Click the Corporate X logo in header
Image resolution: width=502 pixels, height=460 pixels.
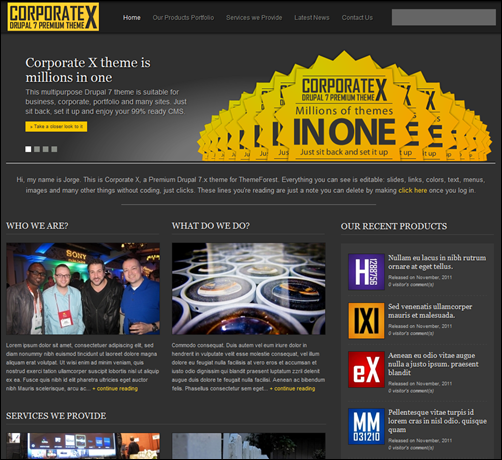click(x=53, y=17)
